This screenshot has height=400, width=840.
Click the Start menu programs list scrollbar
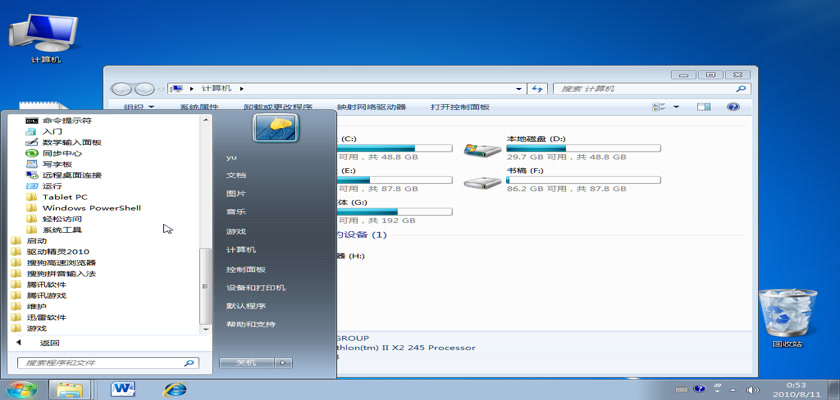click(x=206, y=220)
